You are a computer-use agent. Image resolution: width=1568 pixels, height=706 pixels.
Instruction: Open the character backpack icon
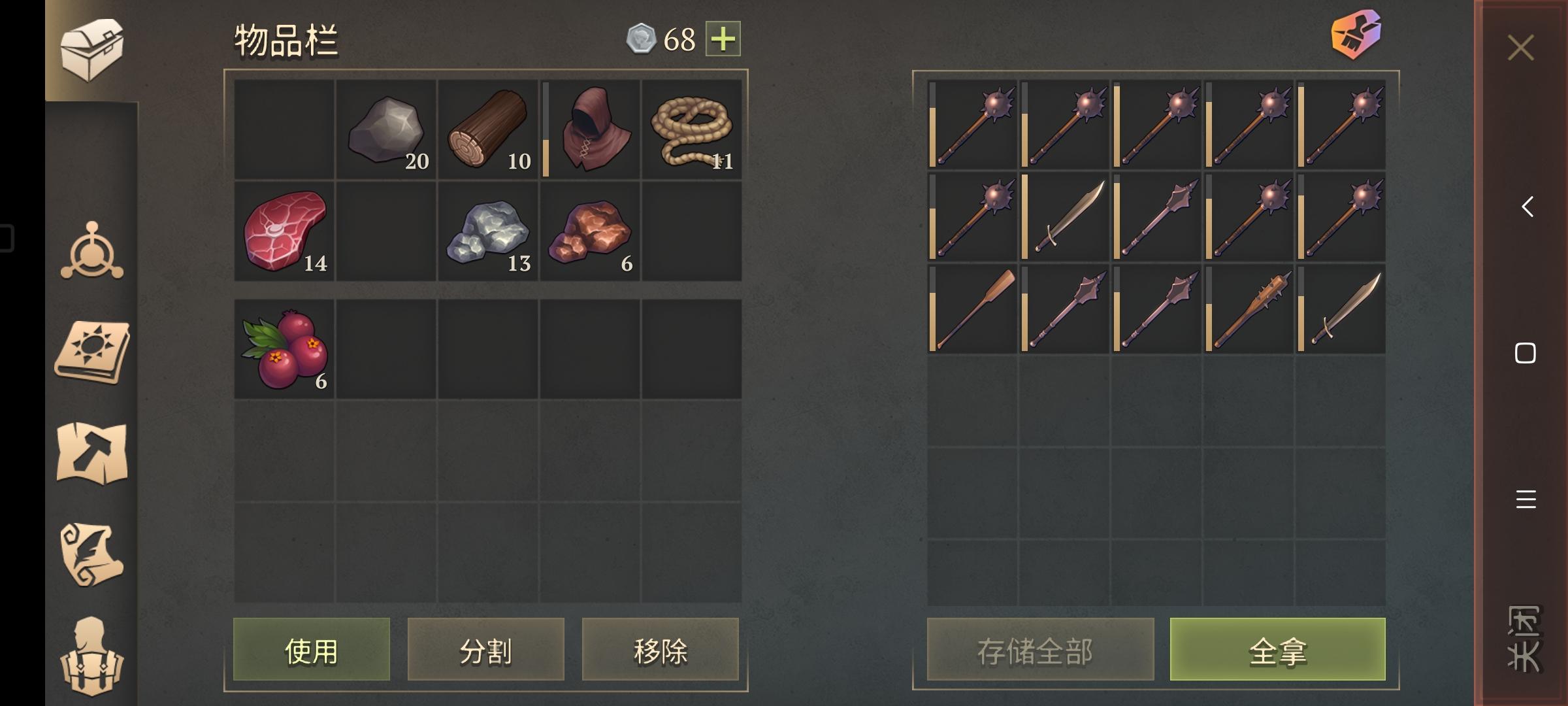[x=92, y=656]
